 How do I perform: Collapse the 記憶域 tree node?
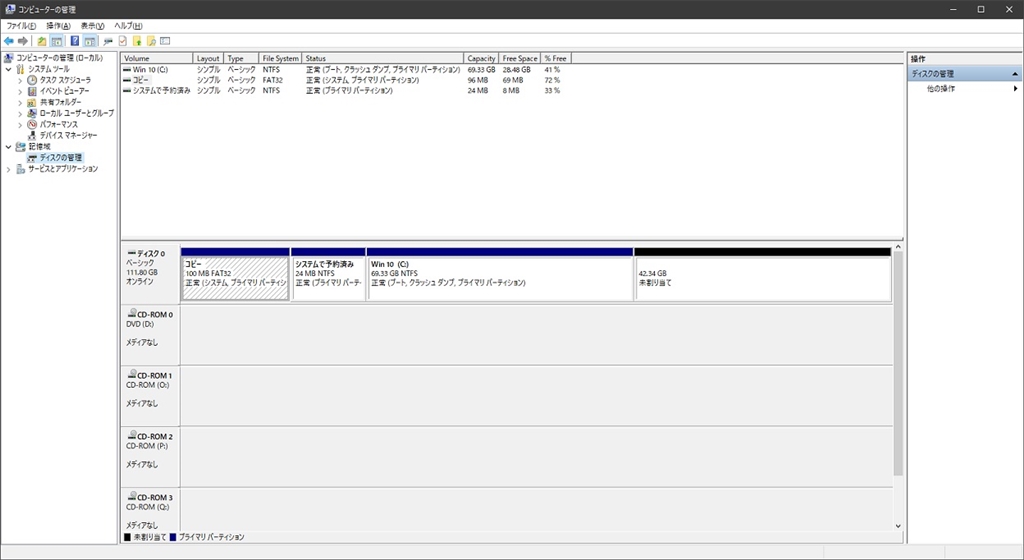pos(8,146)
